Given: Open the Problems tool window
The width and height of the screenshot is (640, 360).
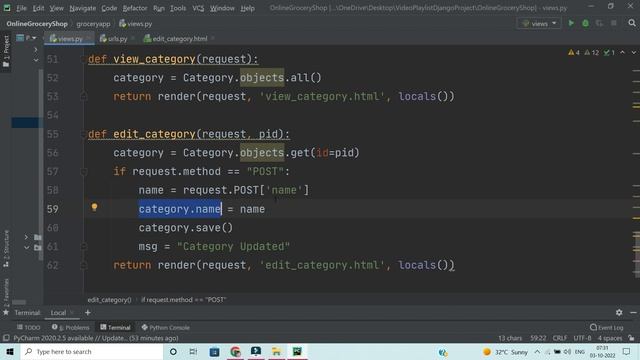Looking at the screenshot, I should click(71, 327).
